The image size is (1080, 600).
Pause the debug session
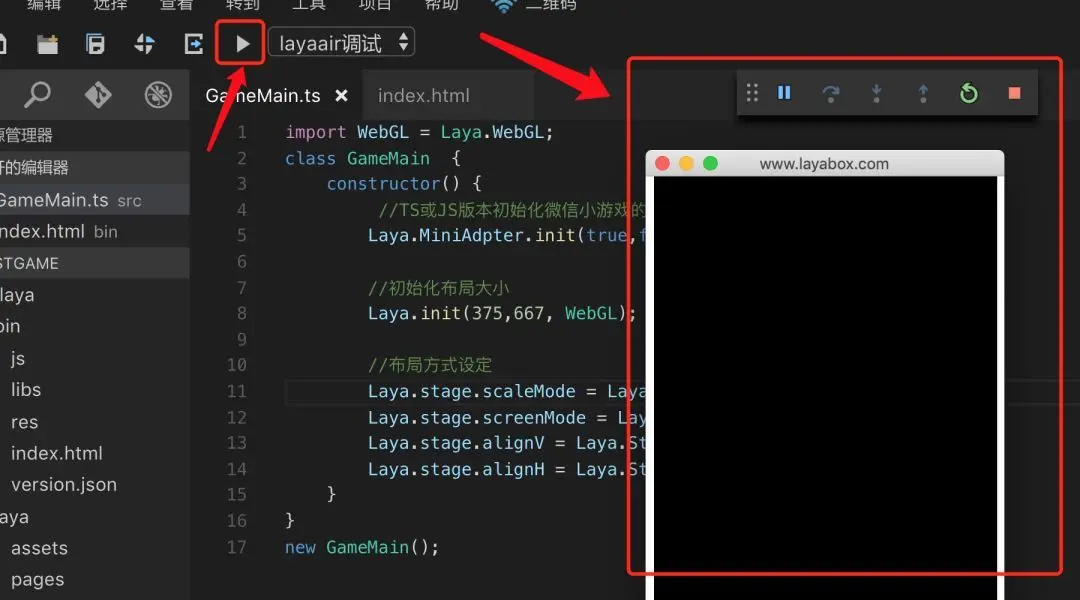click(784, 92)
